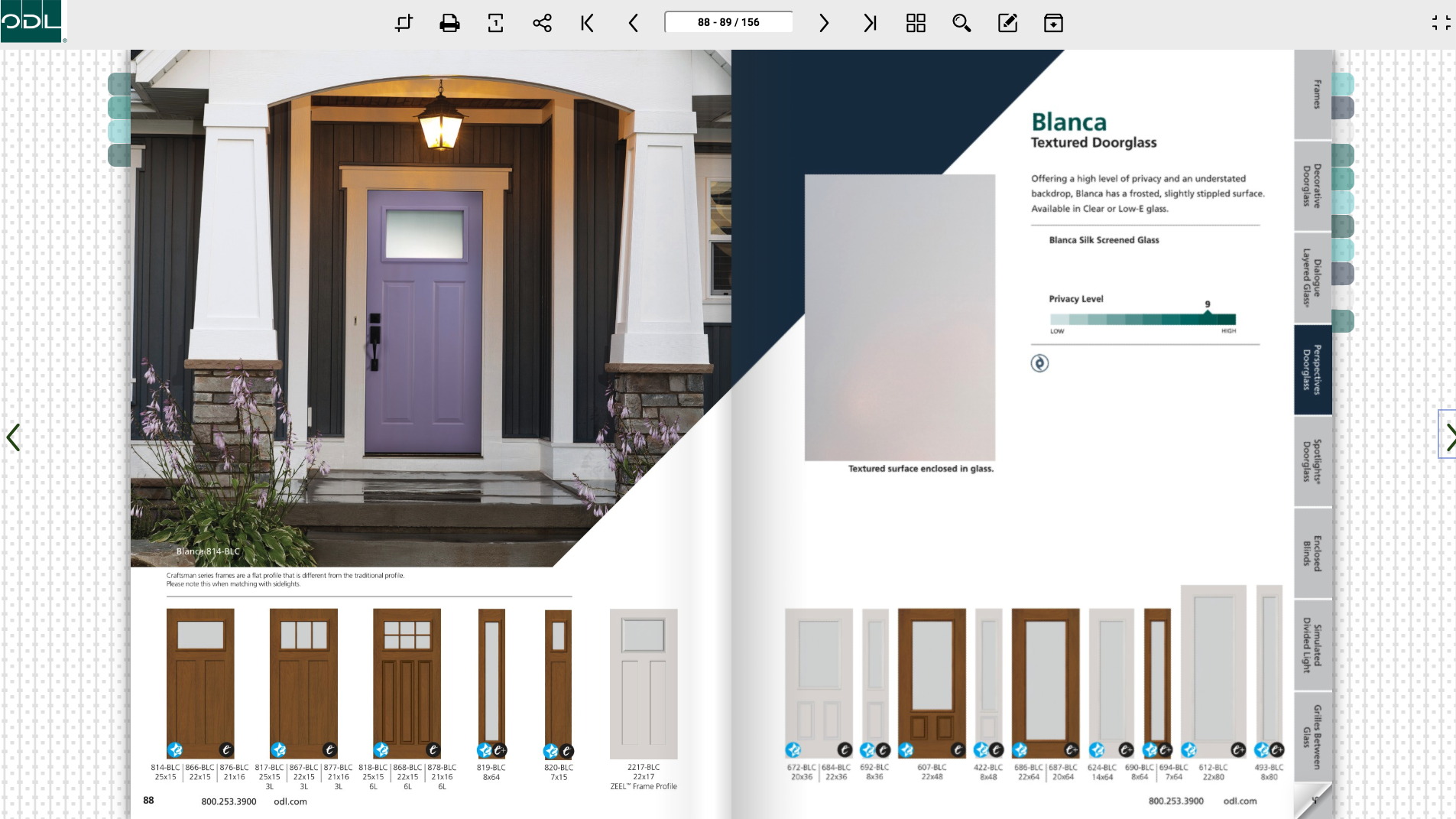Click the Privacy Level indicator bar
Viewport: 1456px width, 819px height.
(x=1143, y=319)
